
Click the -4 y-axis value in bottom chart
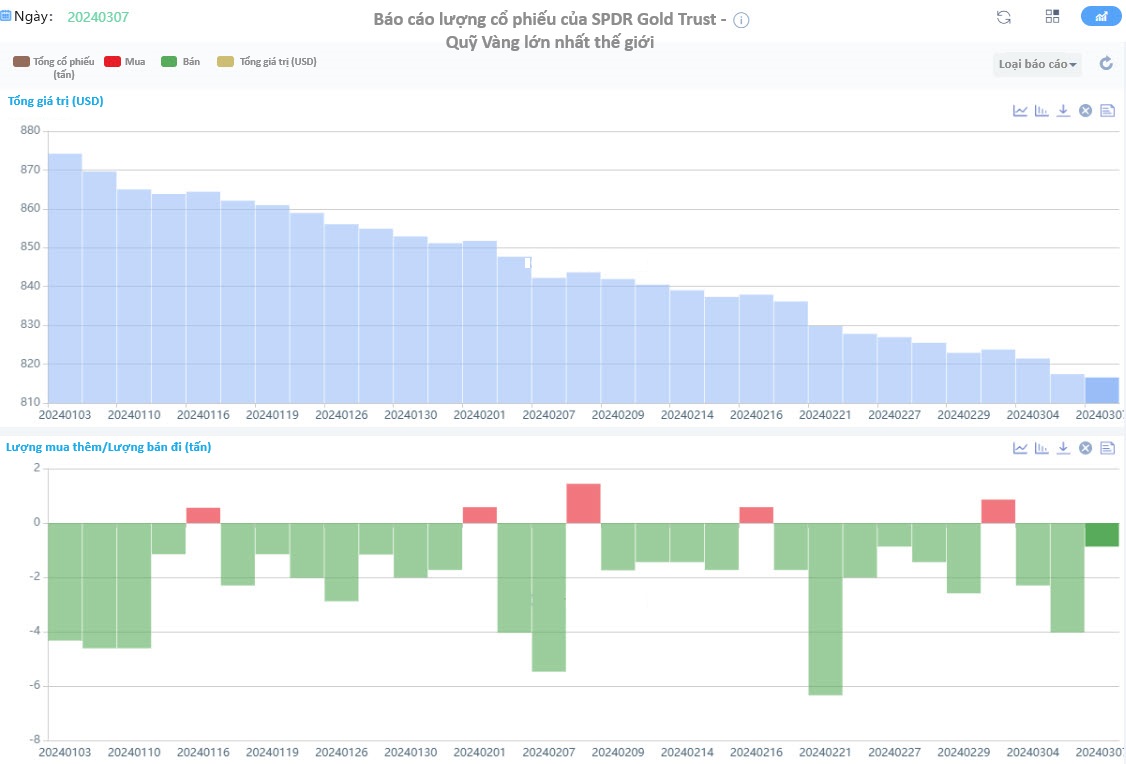pyautogui.click(x=34, y=632)
